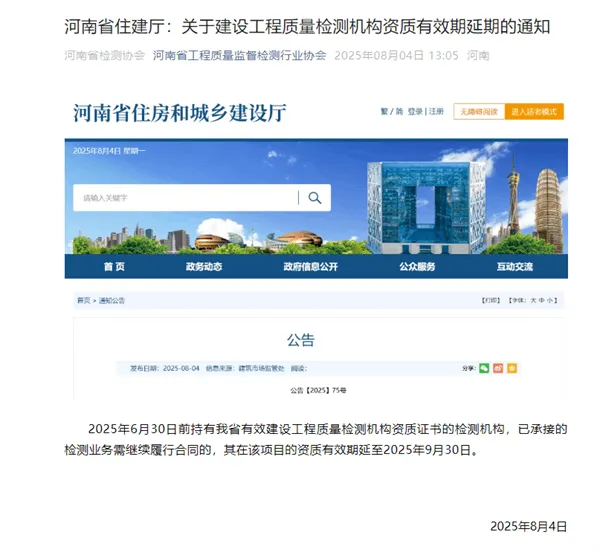Image resolution: width=600 pixels, height=552 pixels.
Task: Share the notice via the WeChat icon
Action: point(484,368)
